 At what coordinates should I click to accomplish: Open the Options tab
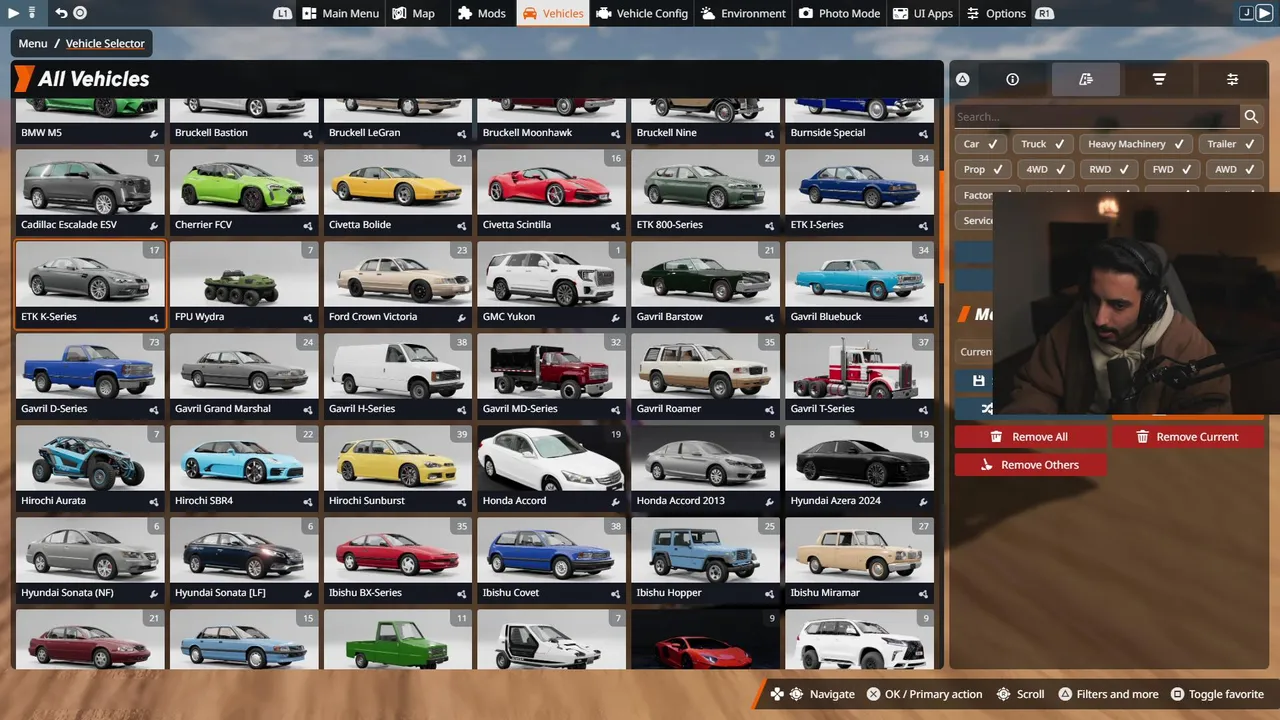pos(997,13)
